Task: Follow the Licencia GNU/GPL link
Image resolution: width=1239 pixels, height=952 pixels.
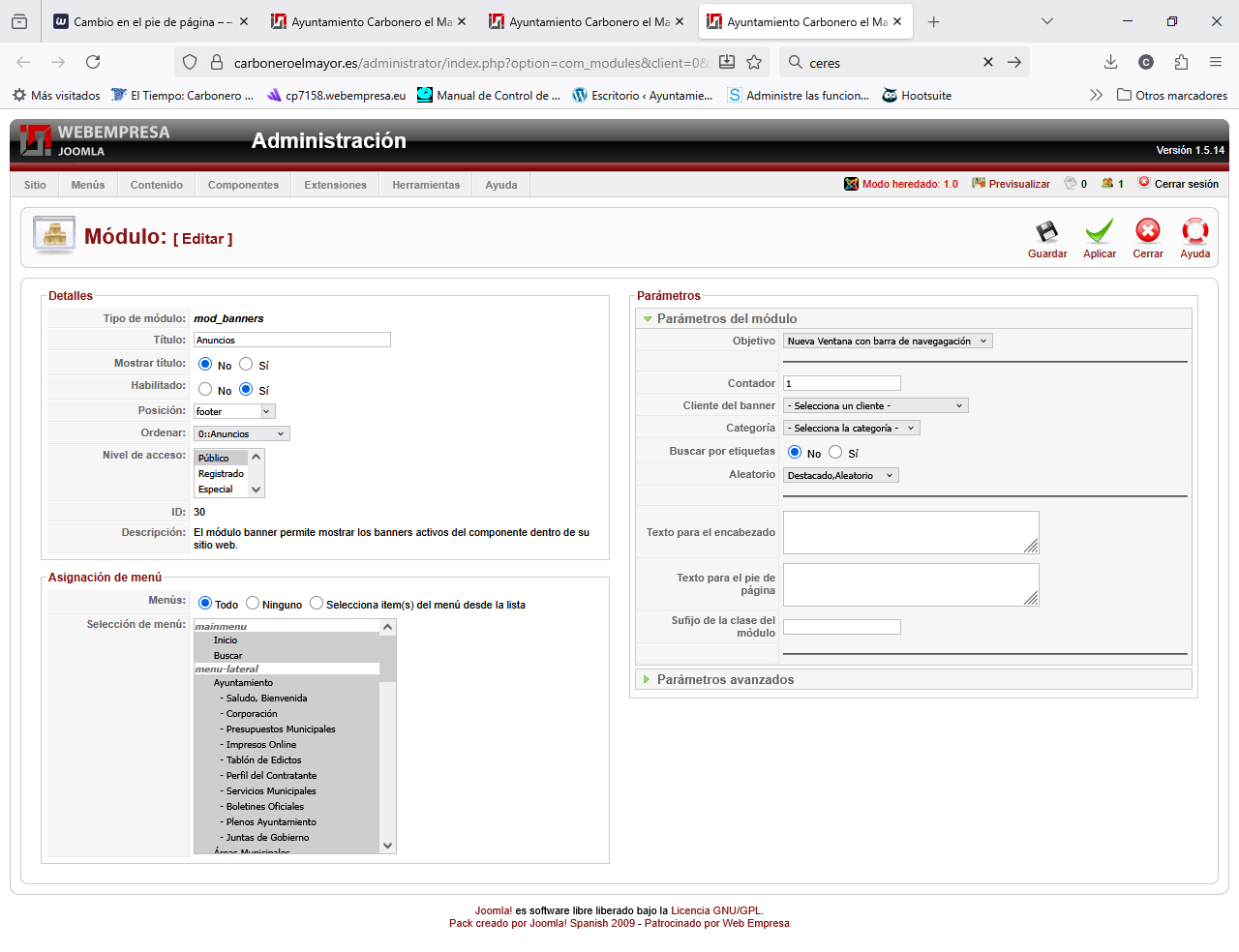Action: click(715, 910)
